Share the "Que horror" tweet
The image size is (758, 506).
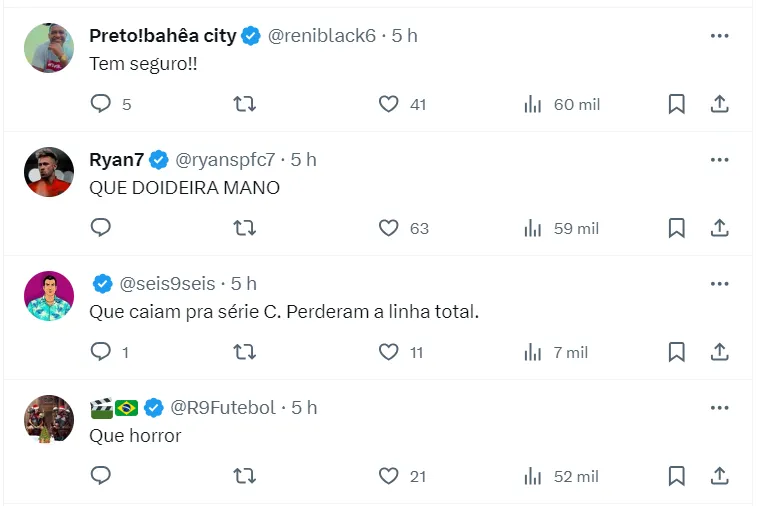pos(719,476)
